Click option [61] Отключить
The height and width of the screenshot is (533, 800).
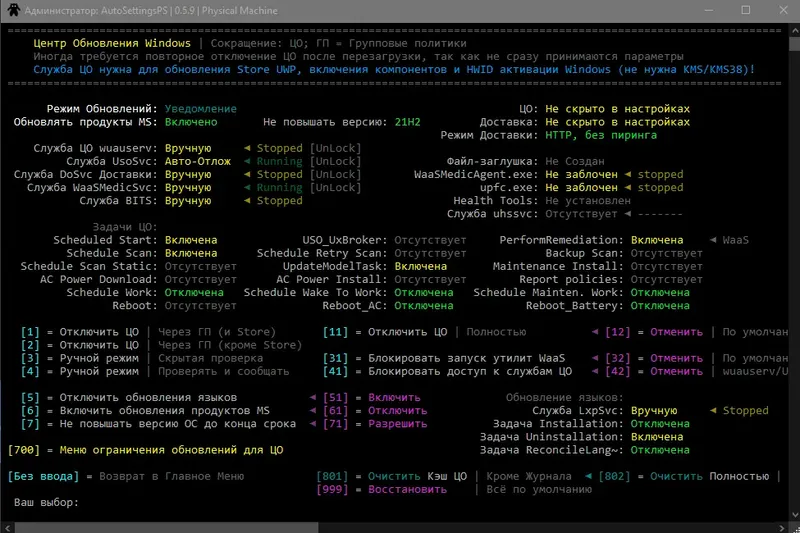pyautogui.click(x=397, y=411)
